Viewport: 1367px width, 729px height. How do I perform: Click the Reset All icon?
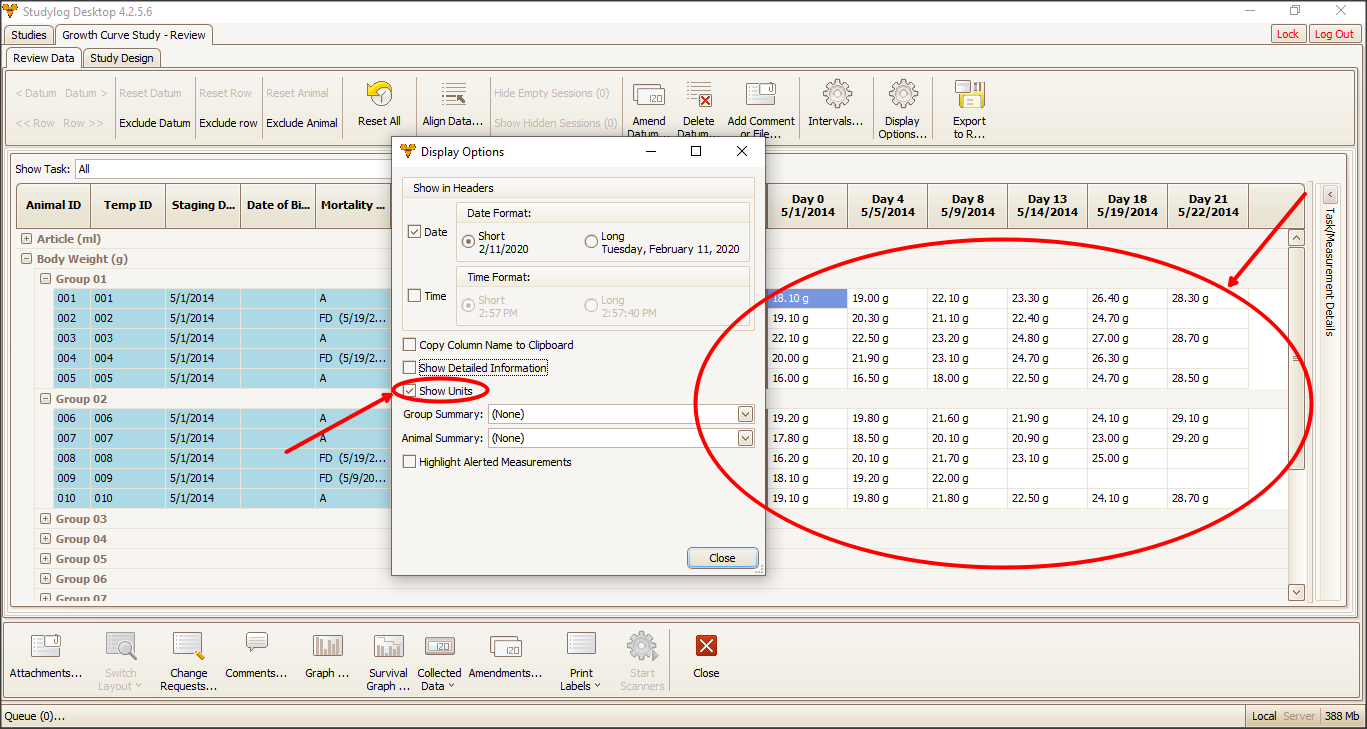coord(379,95)
